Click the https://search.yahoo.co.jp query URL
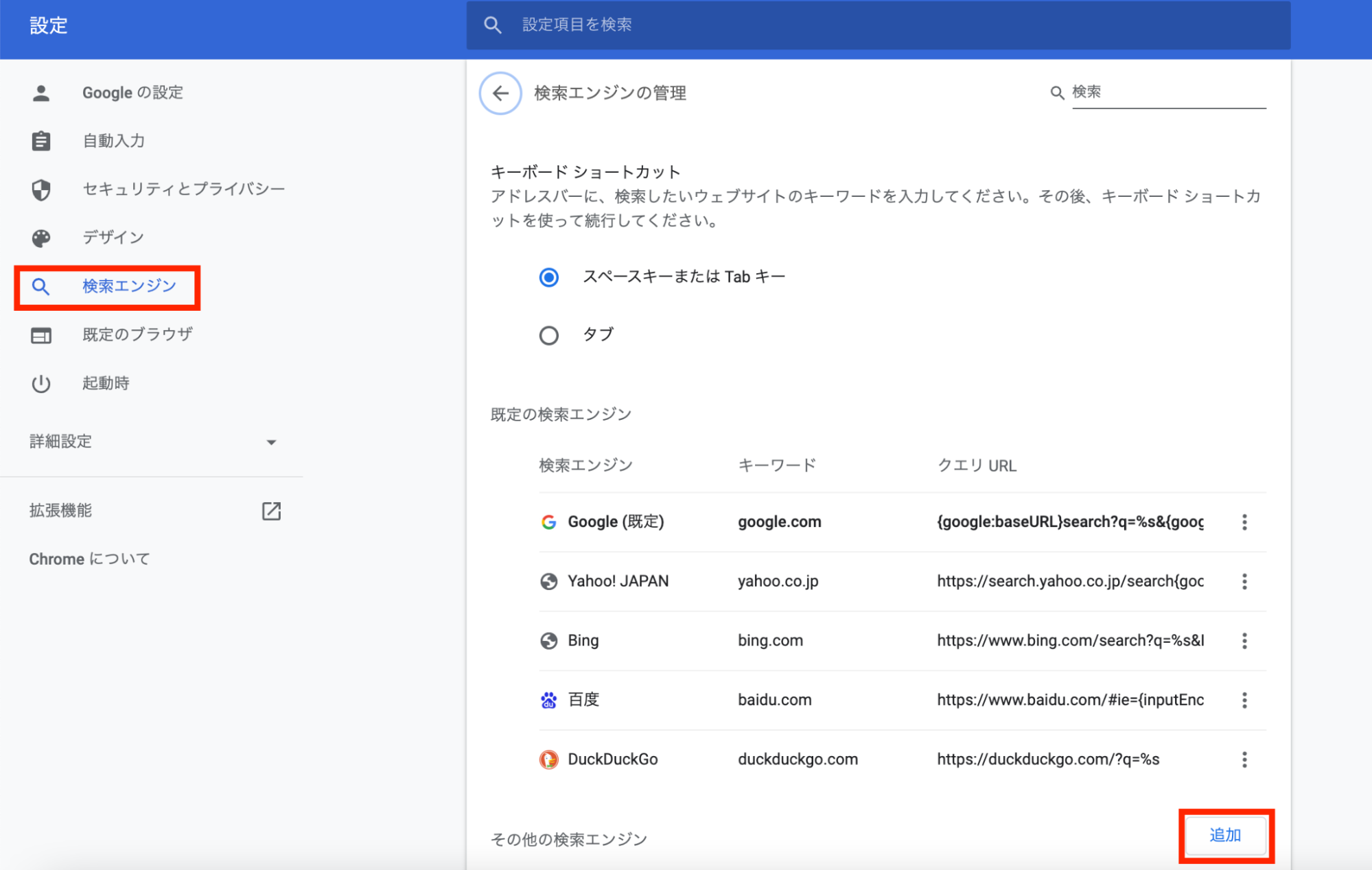The height and width of the screenshot is (870, 1372). pyautogui.click(x=1070, y=581)
